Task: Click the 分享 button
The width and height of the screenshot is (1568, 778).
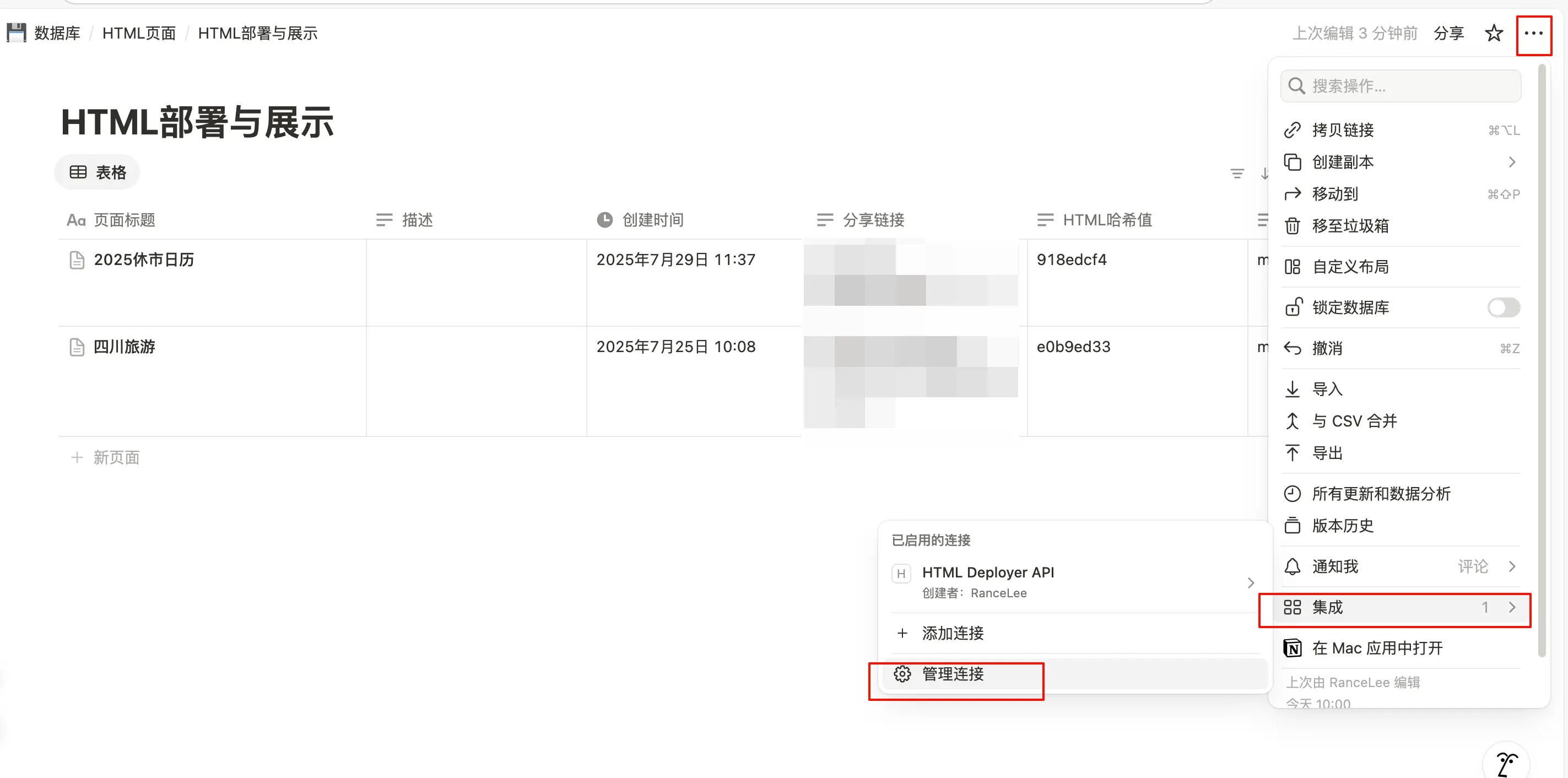Action: click(x=1448, y=34)
